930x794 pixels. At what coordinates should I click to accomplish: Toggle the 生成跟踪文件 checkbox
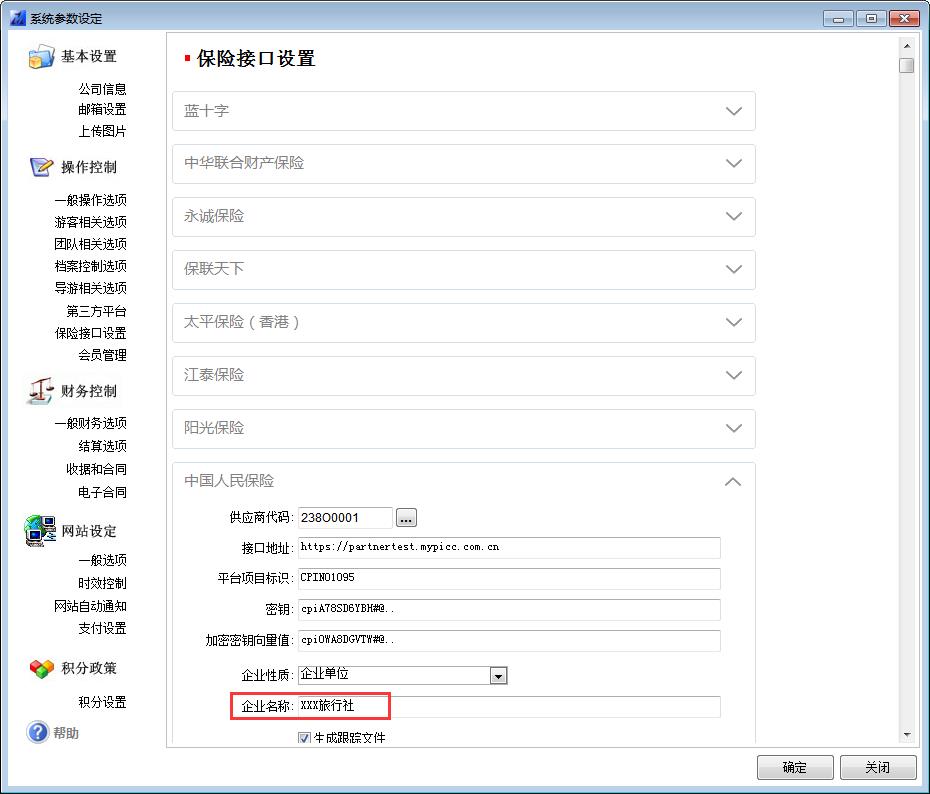coord(304,738)
